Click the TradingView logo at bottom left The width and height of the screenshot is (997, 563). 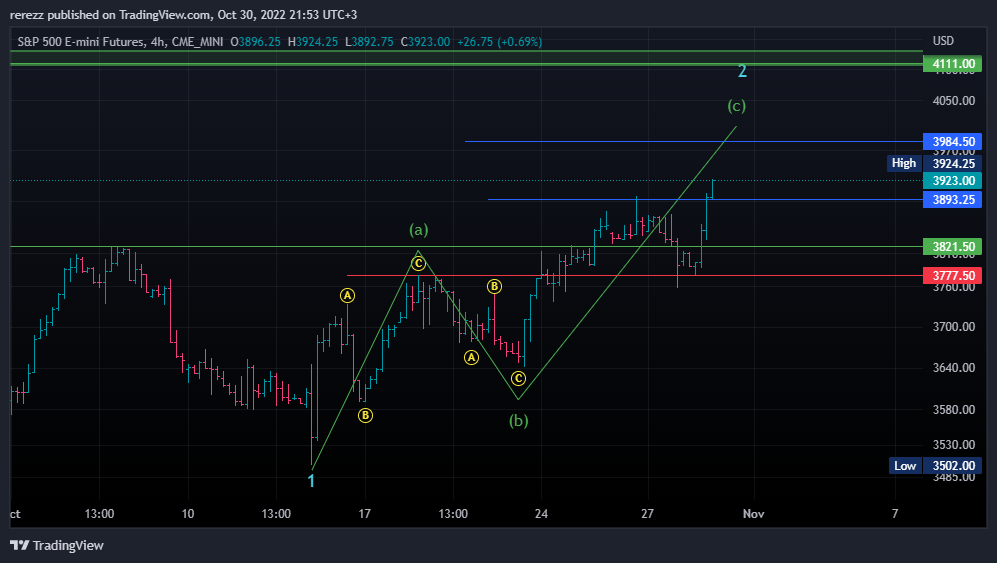click(x=57, y=545)
